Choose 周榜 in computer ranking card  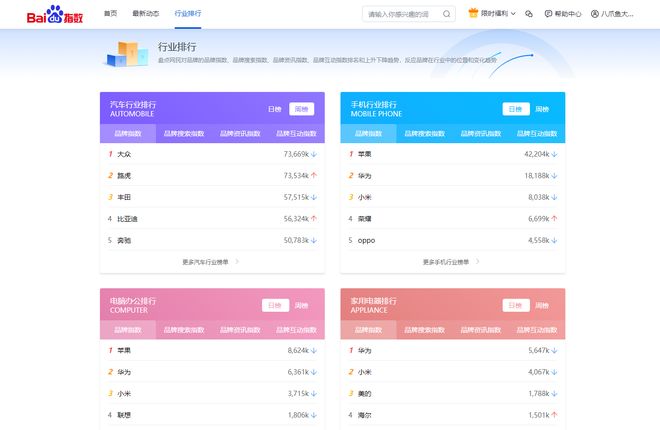pyautogui.click(x=301, y=305)
